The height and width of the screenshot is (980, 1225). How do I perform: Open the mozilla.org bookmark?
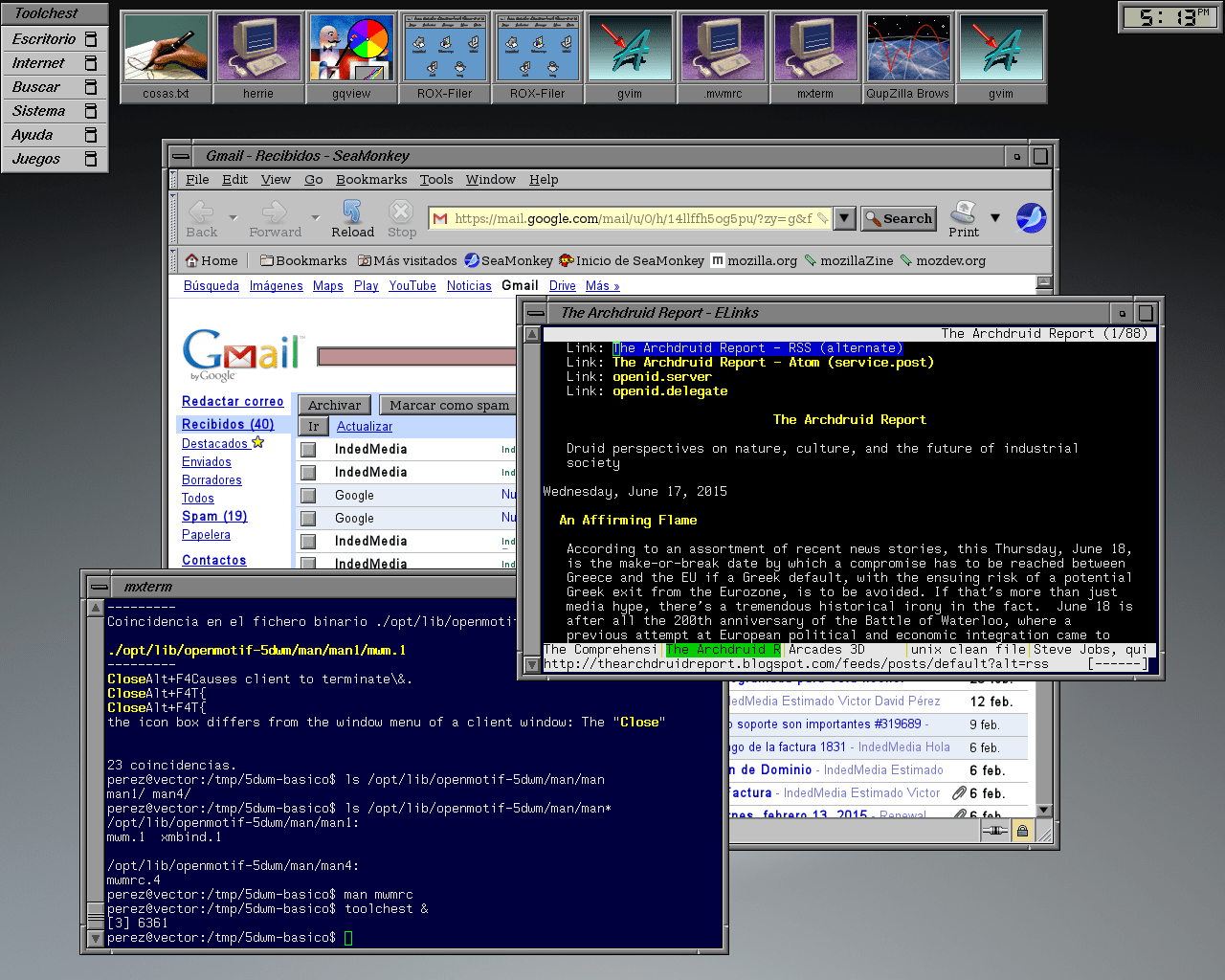[x=754, y=260]
